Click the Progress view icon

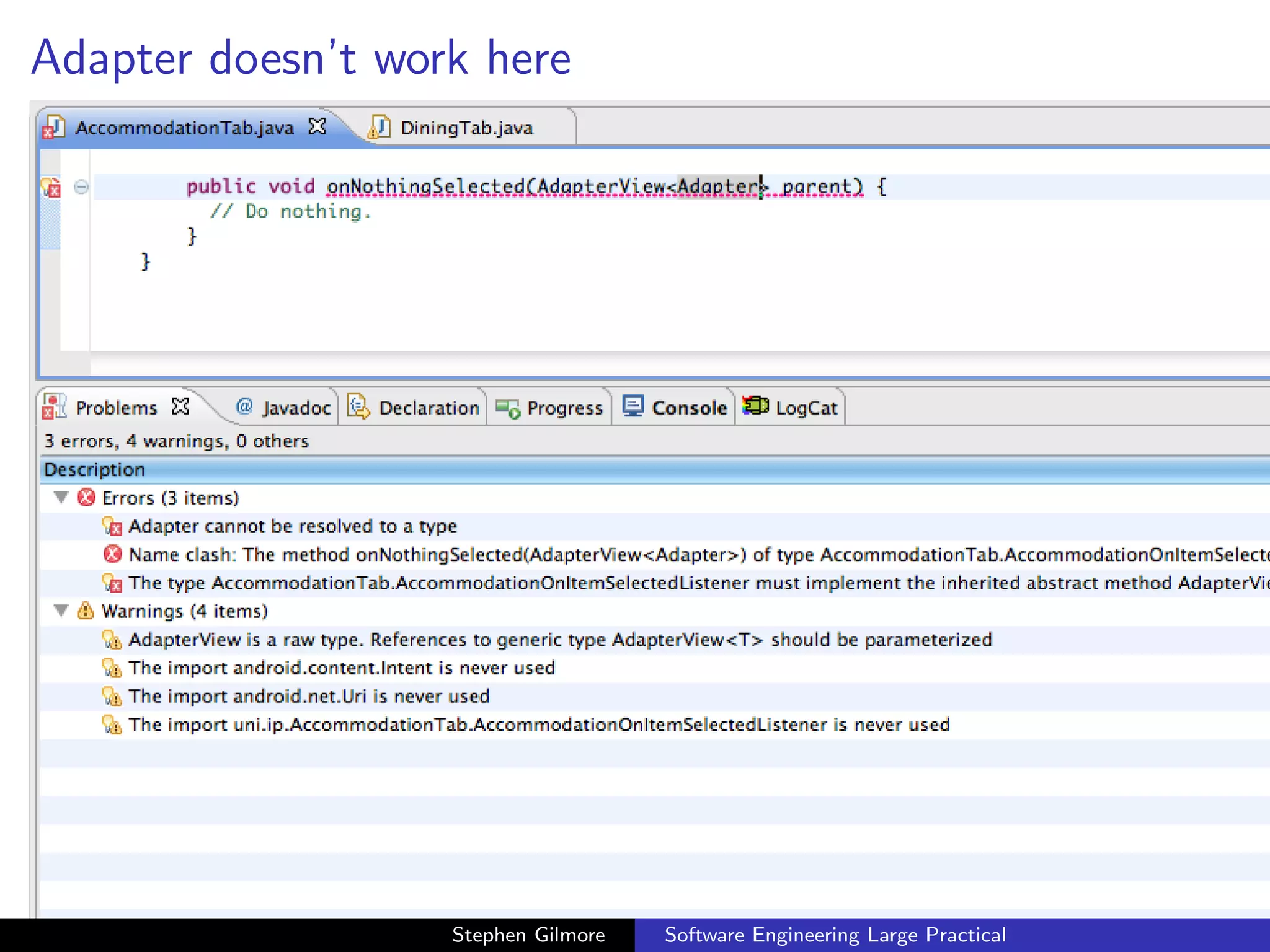tap(508, 408)
